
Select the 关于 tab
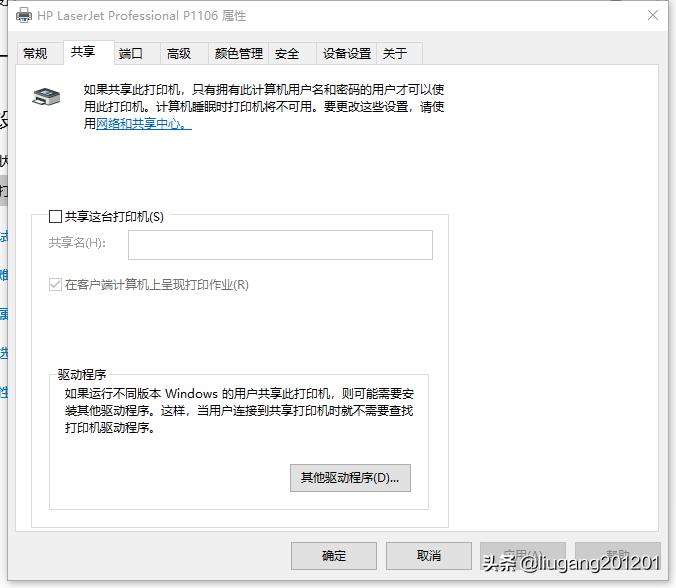pos(399,53)
